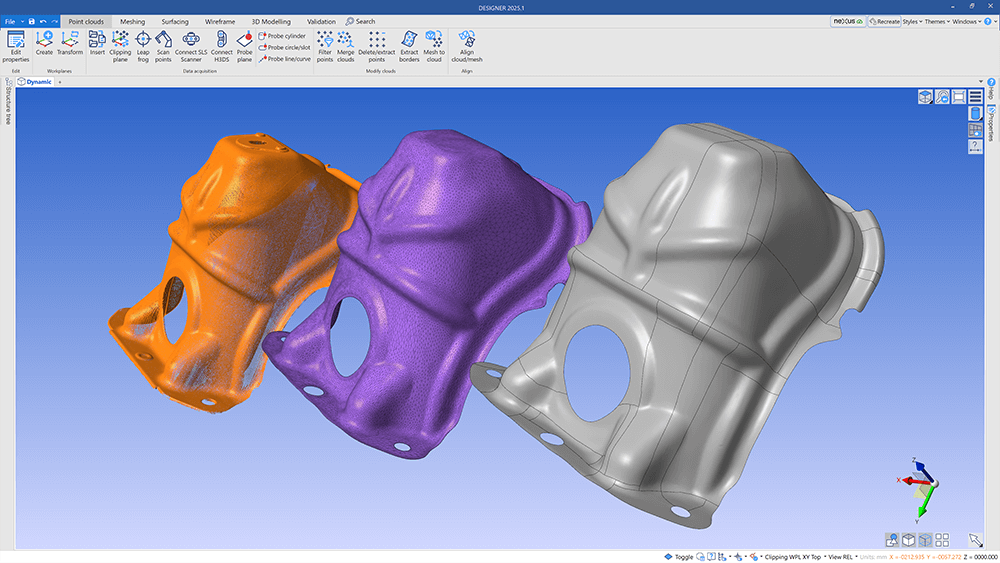Select the Leap frog tool
This screenshot has height=563, width=1000.
pyautogui.click(x=143, y=47)
